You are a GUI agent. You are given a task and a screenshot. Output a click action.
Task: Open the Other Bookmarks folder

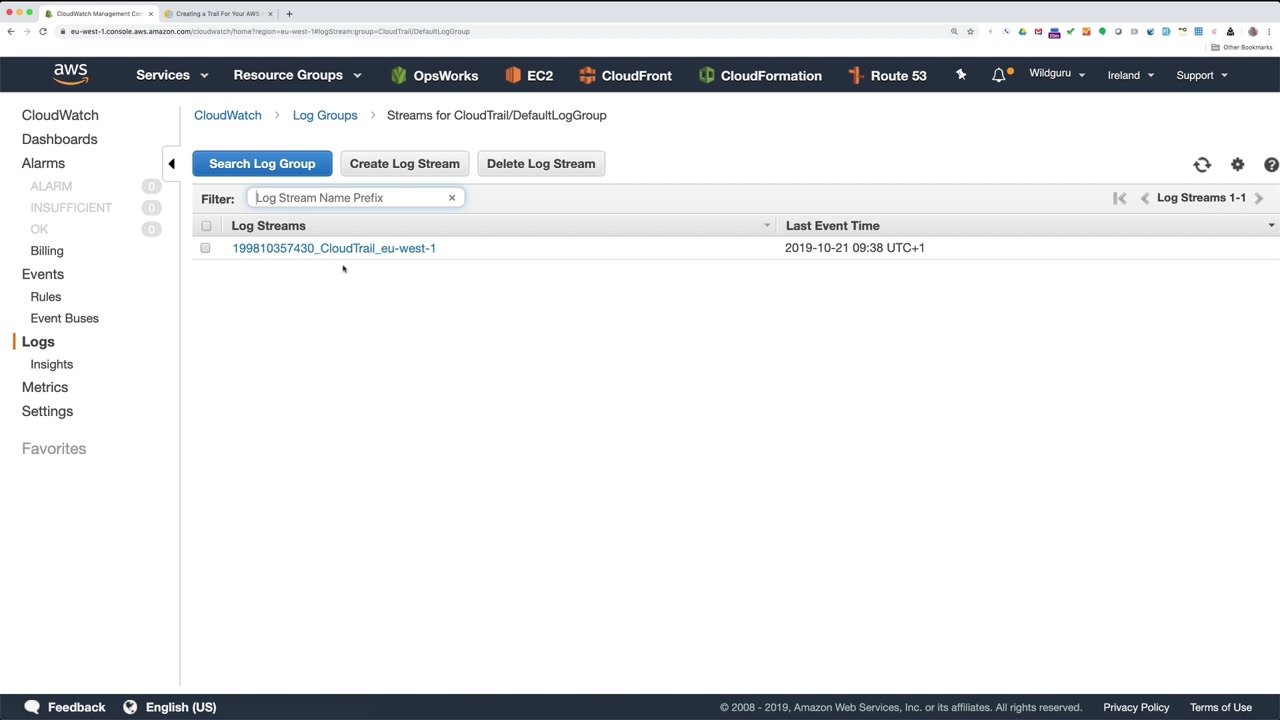click(1242, 47)
